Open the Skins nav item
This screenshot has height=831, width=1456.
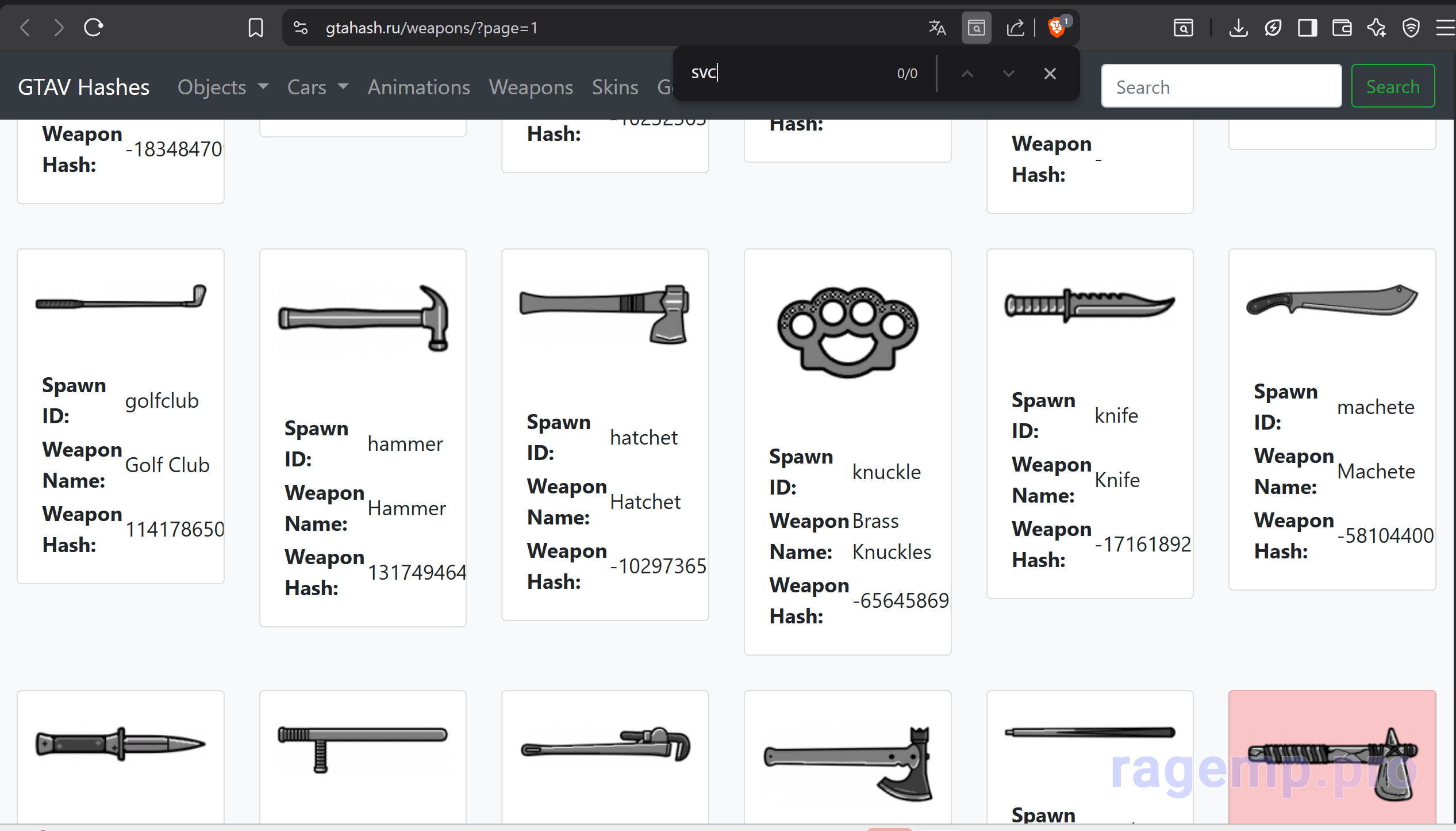click(614, 87)
